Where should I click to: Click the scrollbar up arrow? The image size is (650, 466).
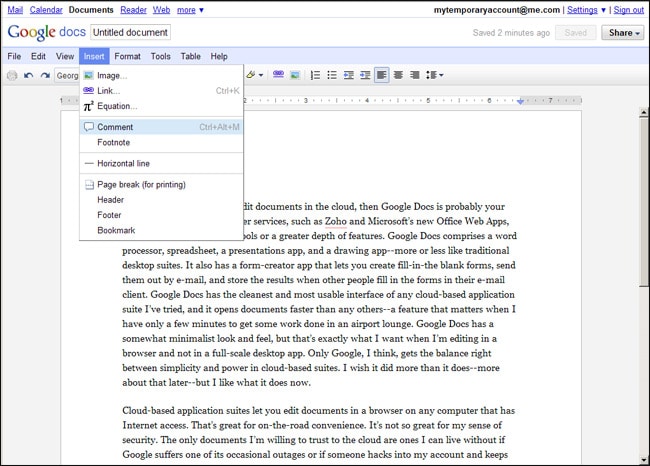pos(643,112)
